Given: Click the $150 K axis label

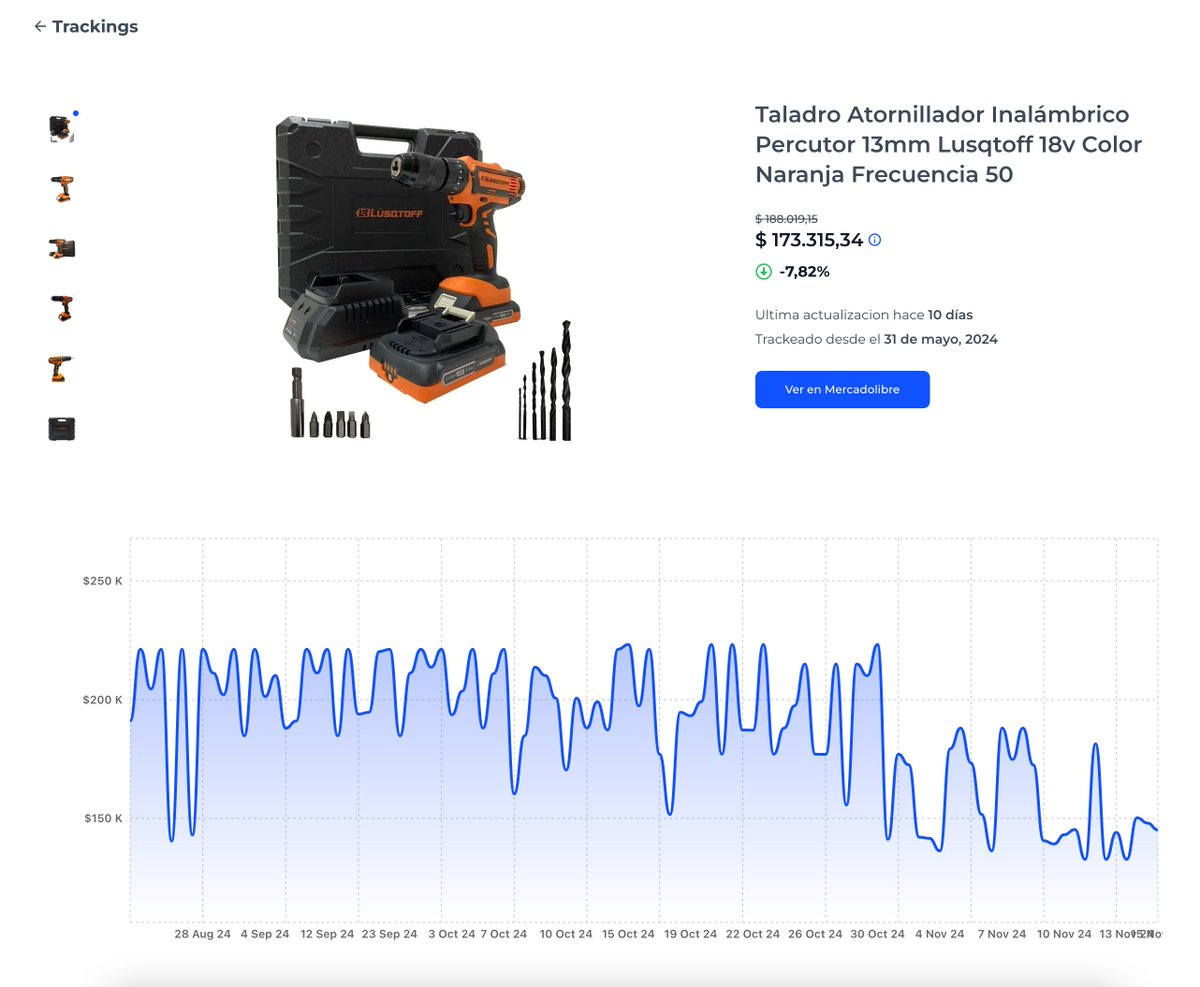Looking at the screenshot, I should coord(102,818).
